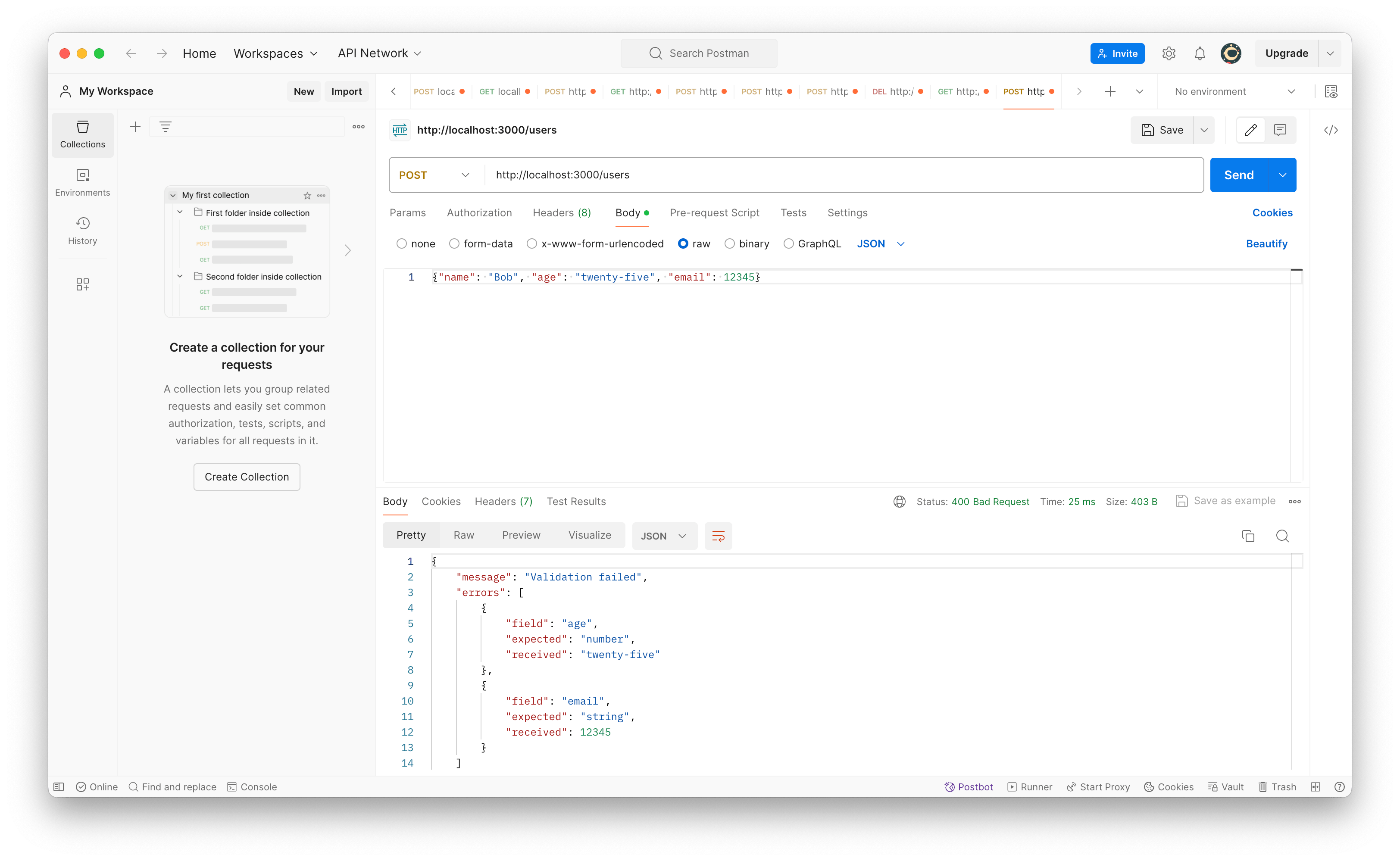Viewport: 1400px width, 861px height.
Task: Open the History sidebar panel
Action: [x=83, y=231]
